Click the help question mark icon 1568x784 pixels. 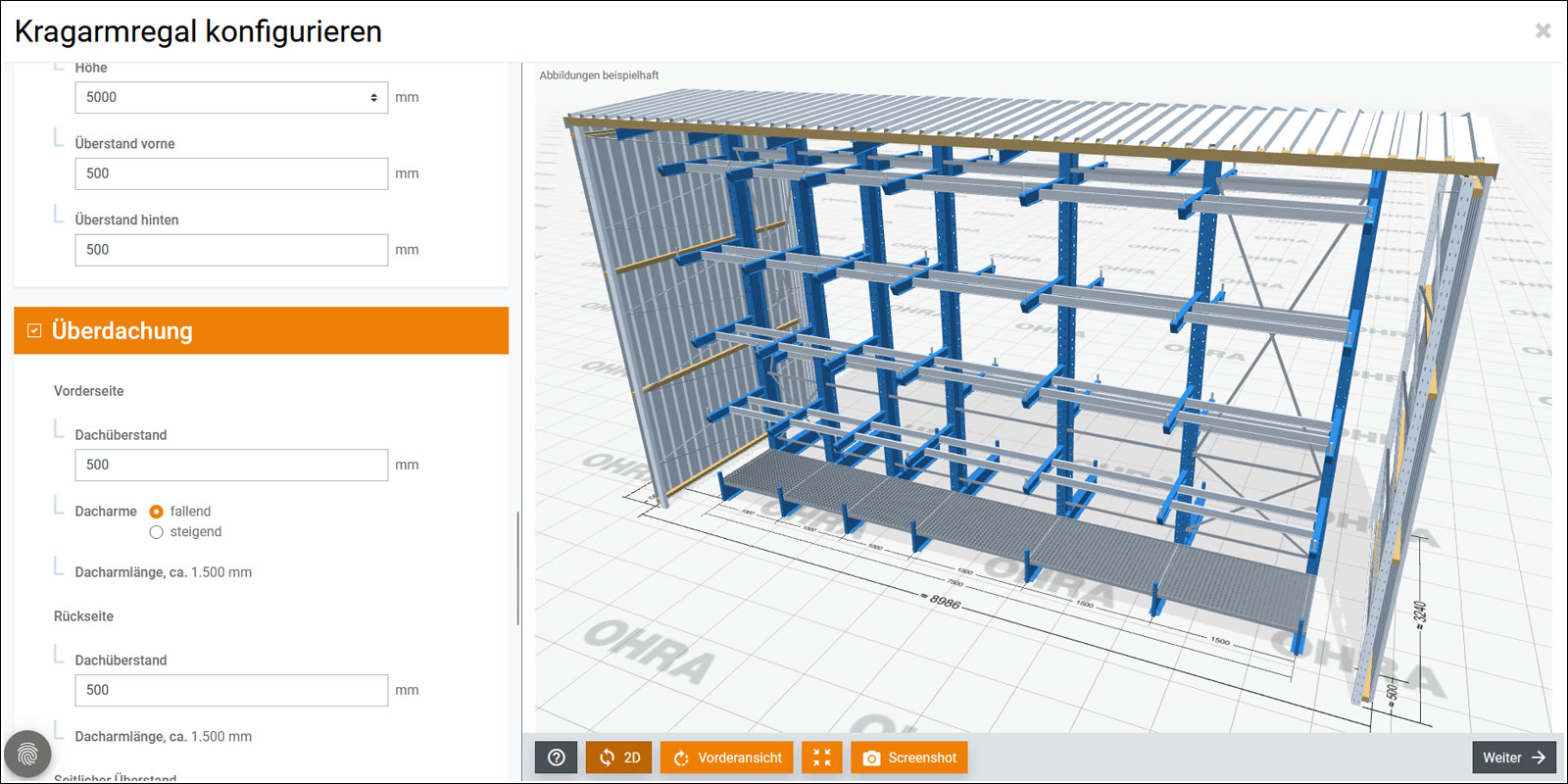(x=556, y=758)
